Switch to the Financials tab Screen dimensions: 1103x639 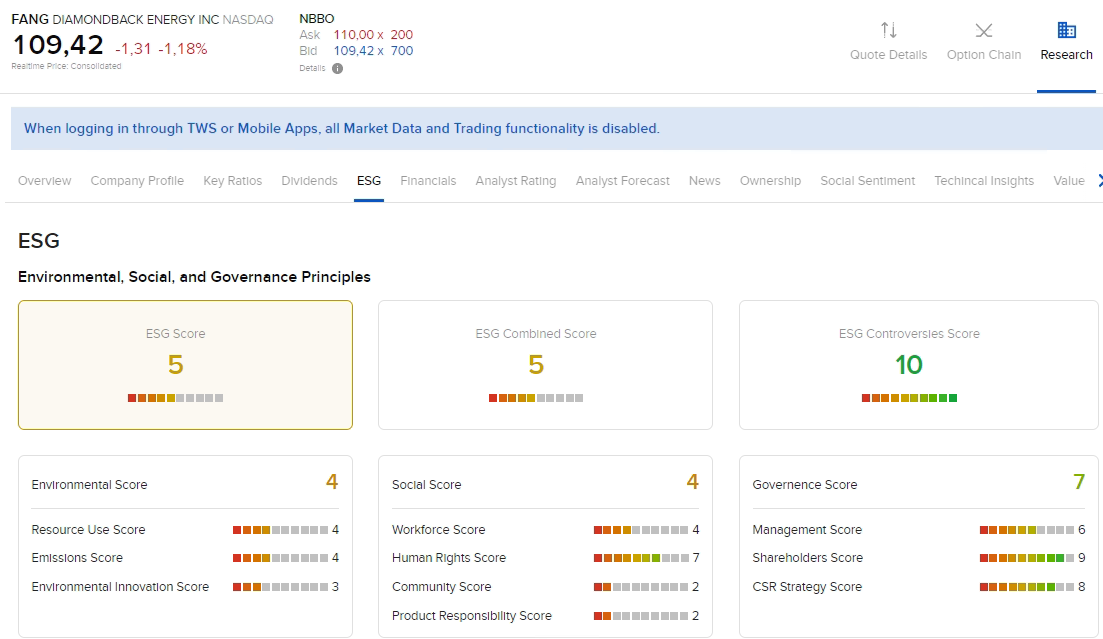click(x=428, y=181)
